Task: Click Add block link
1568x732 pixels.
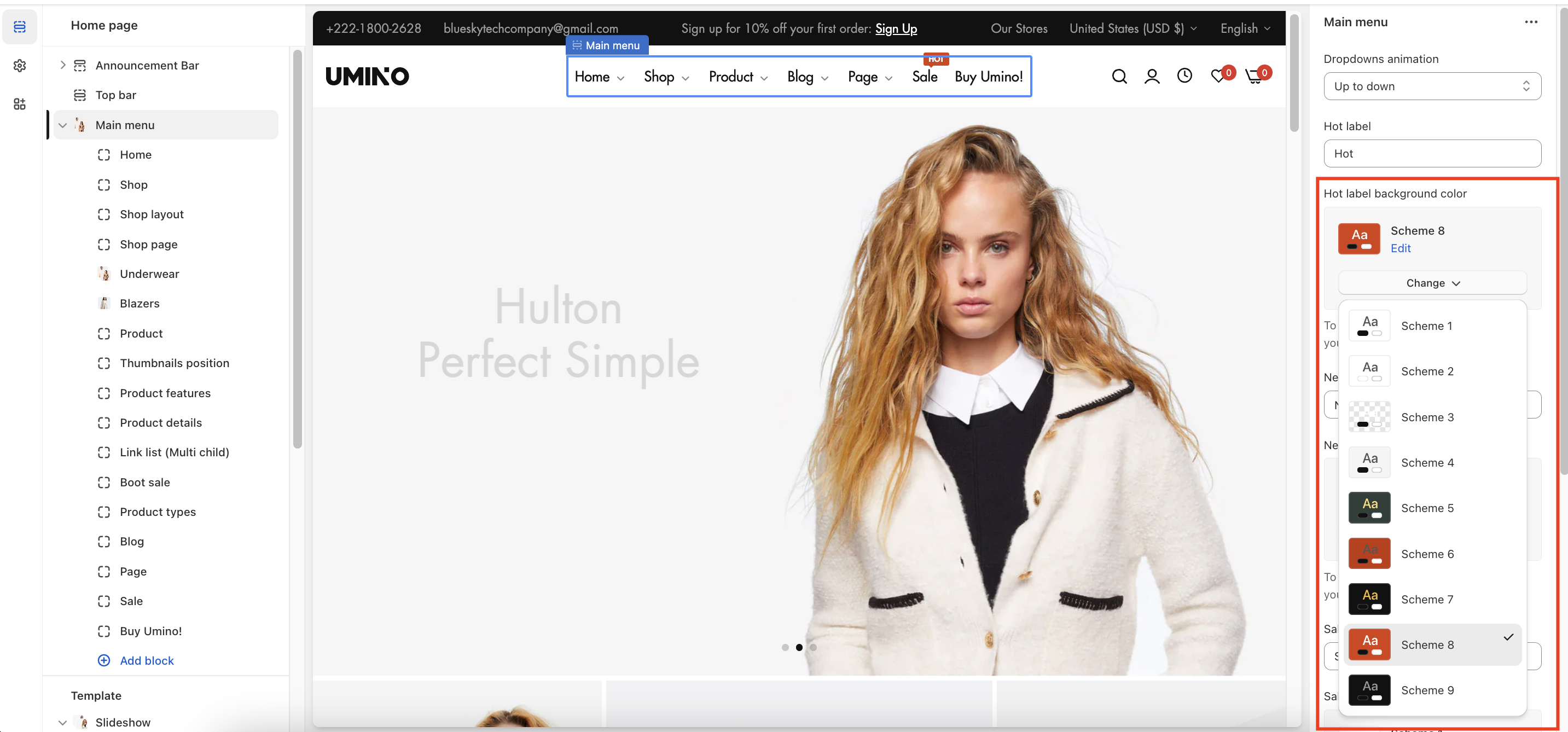Action: [146, 660]
